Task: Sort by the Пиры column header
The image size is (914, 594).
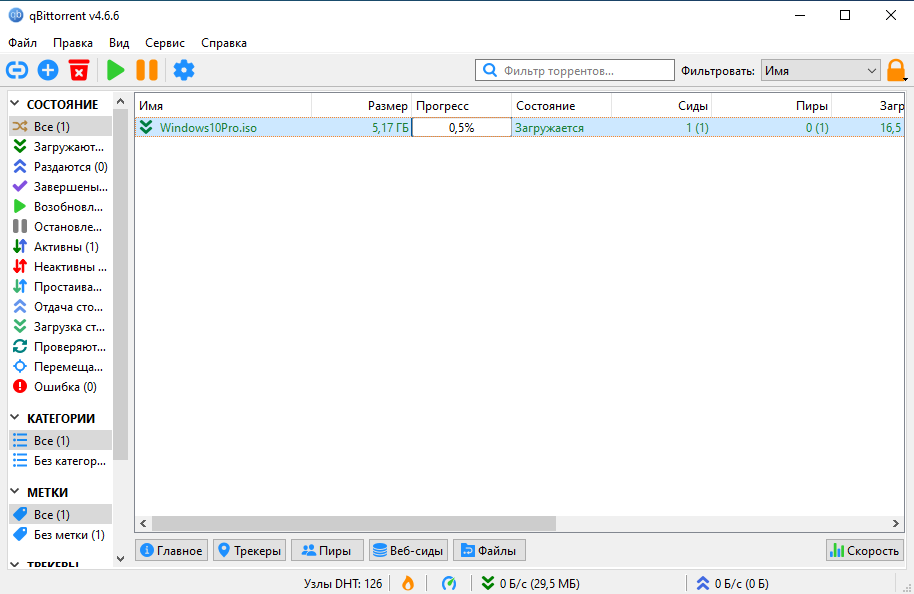Action: click(771, 106)
